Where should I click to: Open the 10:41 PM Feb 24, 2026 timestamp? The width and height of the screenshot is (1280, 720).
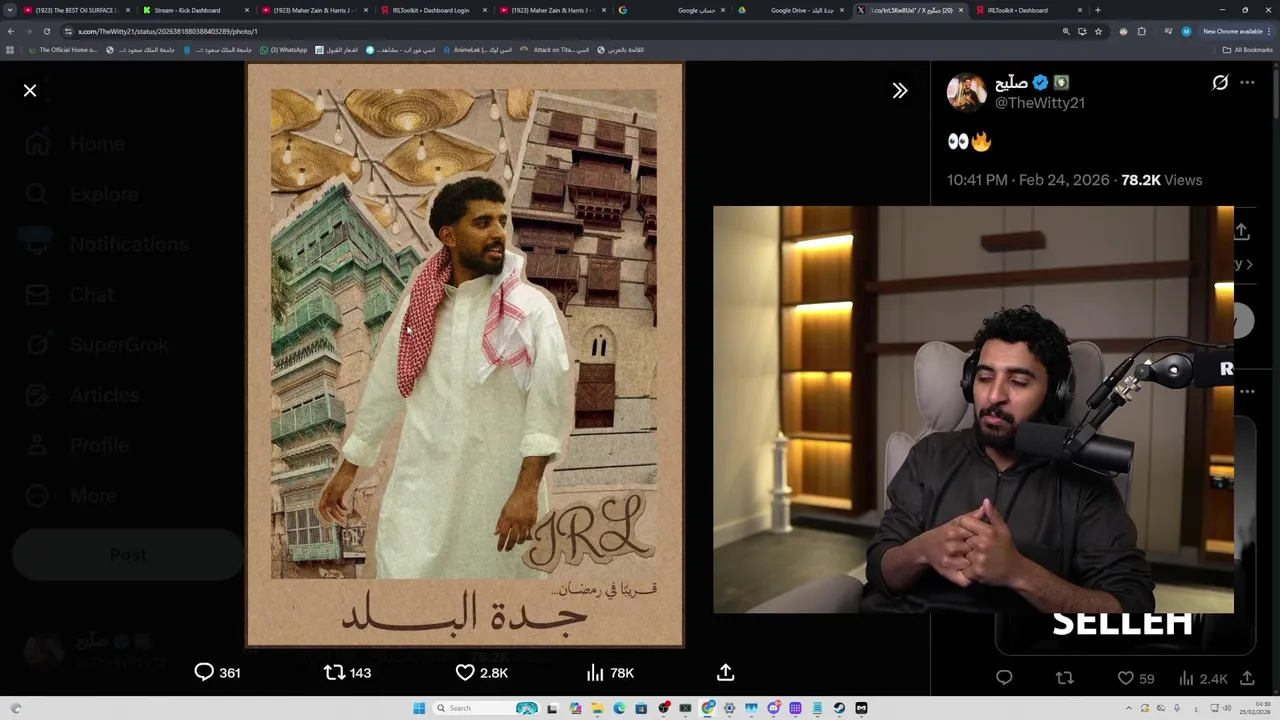pyautogui.click(x=1028, y=180)
